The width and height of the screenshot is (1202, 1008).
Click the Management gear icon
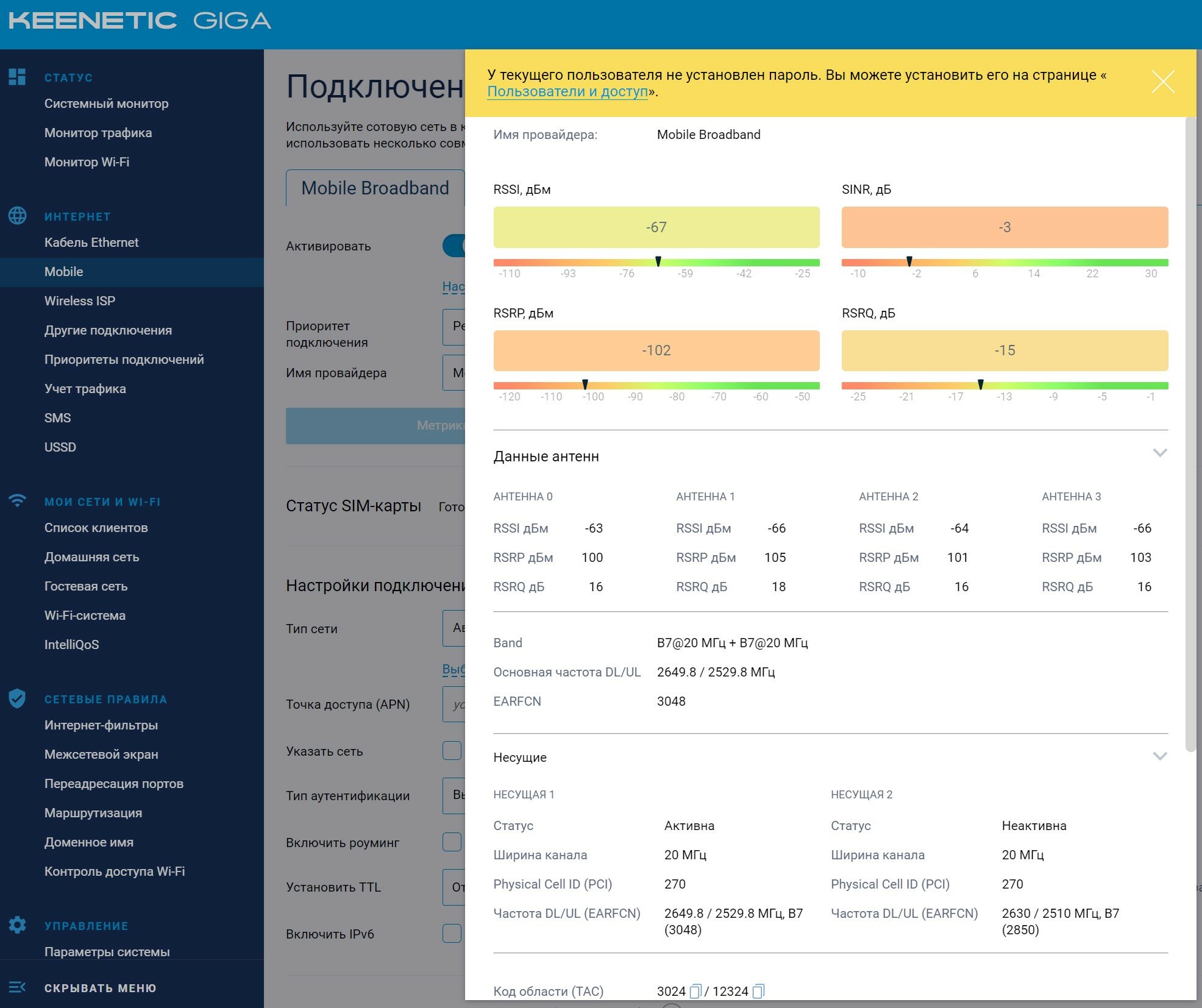[17, 925]
